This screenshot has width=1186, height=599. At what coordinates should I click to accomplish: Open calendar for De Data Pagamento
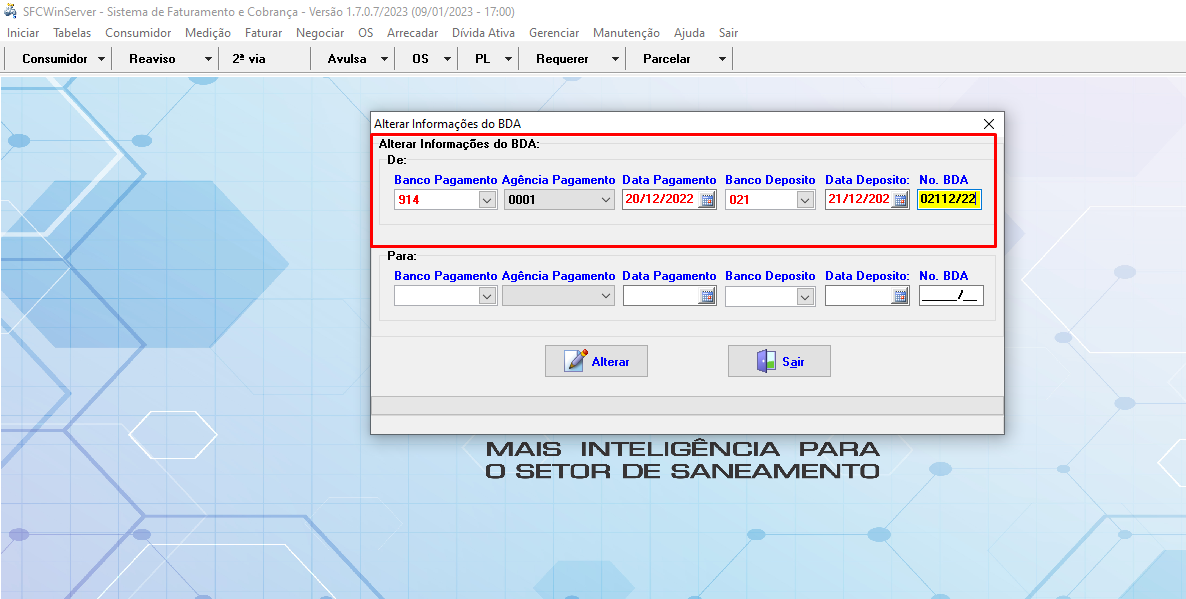(x=706, y=200)
